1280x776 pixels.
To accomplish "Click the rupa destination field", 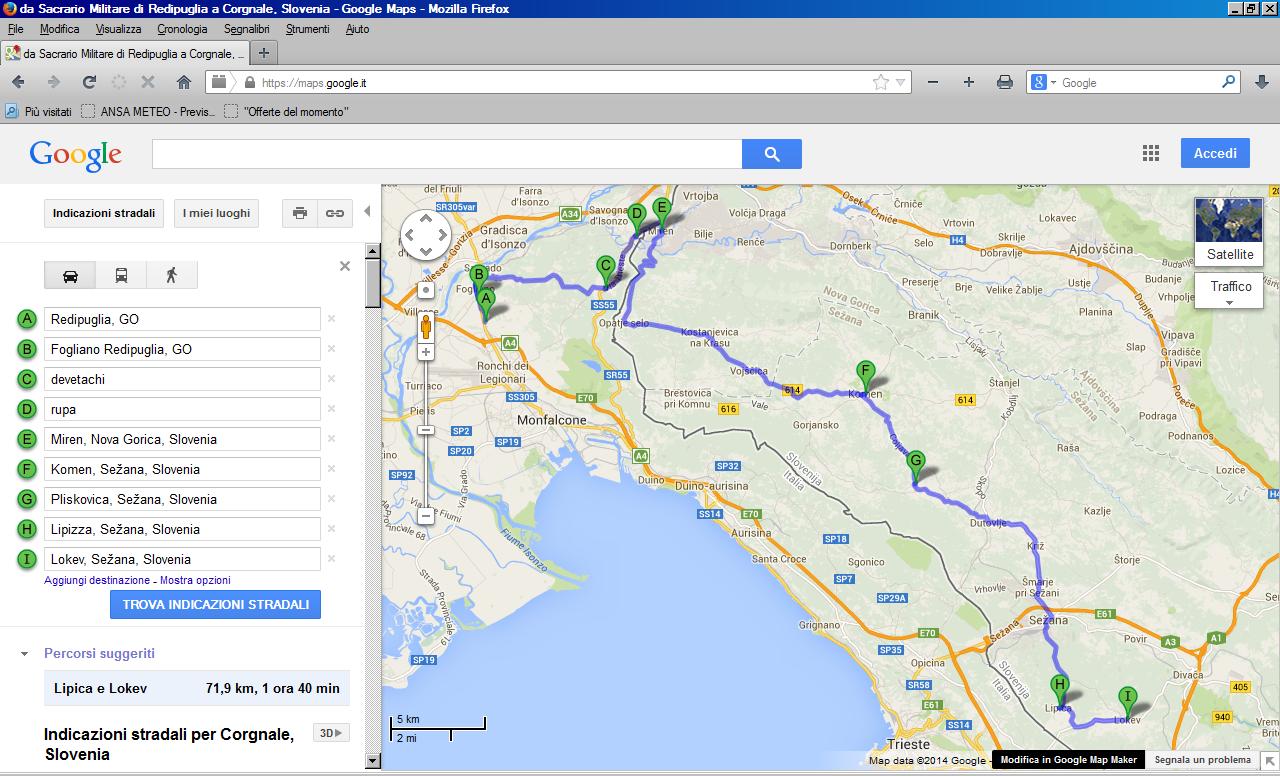I will click(x=182, y=409).
